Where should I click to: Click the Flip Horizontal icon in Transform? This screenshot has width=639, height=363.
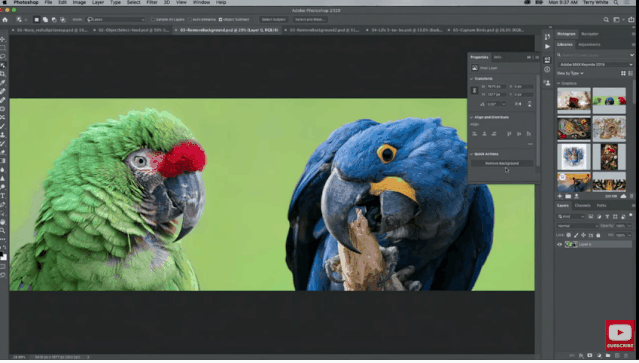[x=518, y=104]
